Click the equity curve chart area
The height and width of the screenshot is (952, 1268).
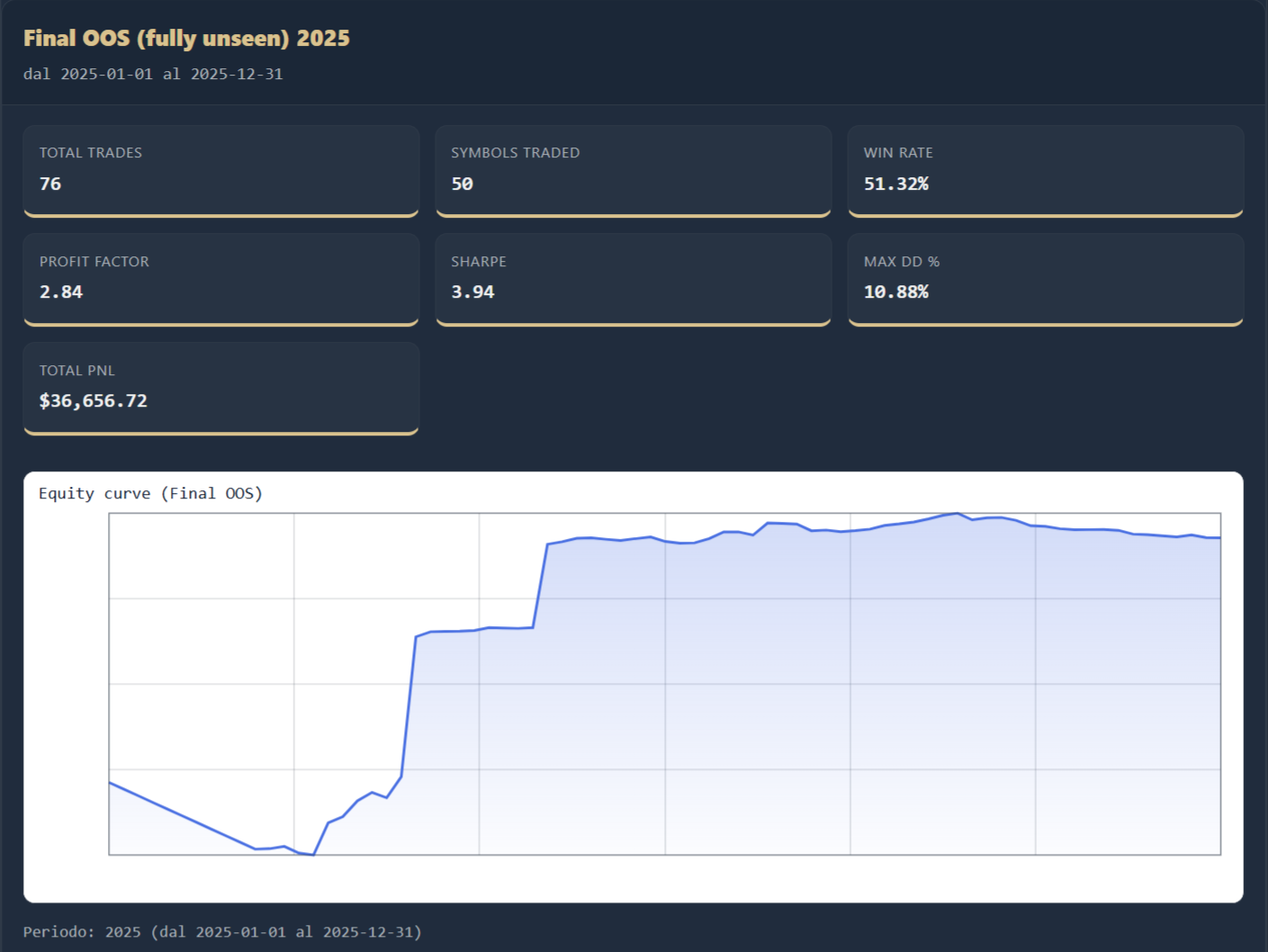(x=664, y=684)
